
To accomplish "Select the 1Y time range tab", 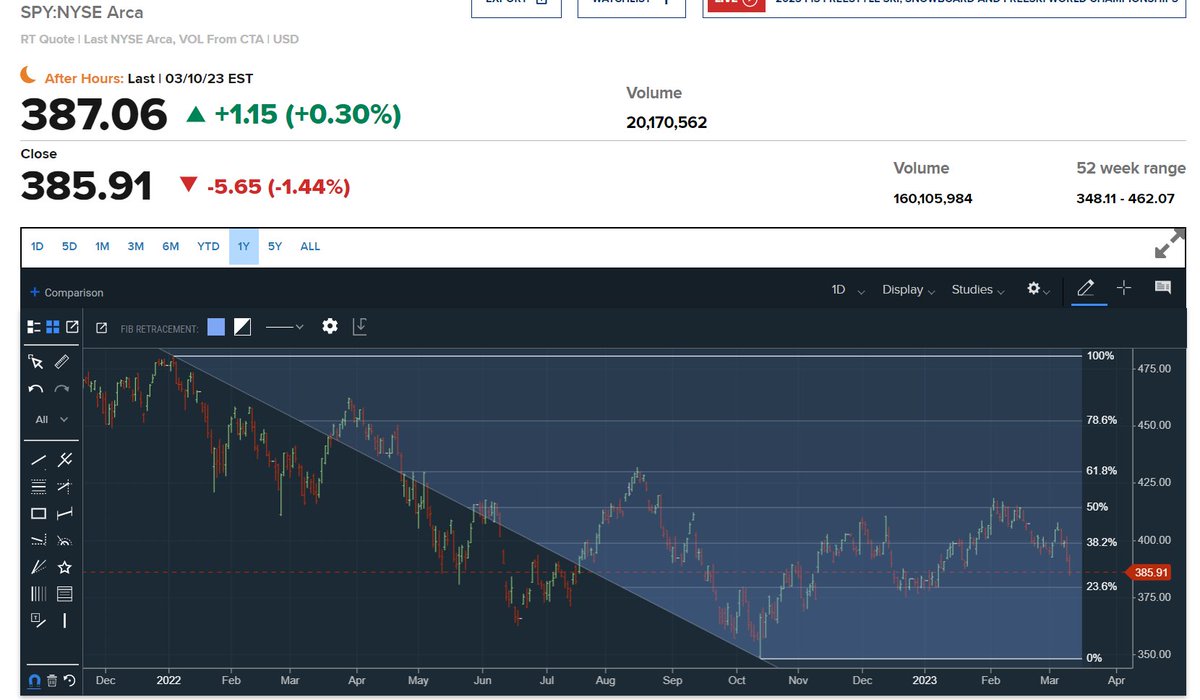I will pos(244,246).
